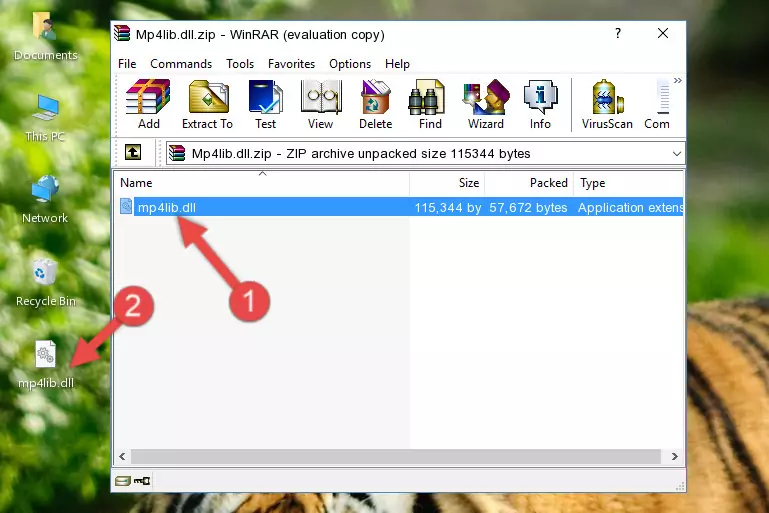The width and height of the screenshot is (769, 513).
Task: Open the Help menu
Action: pos(397,64)
